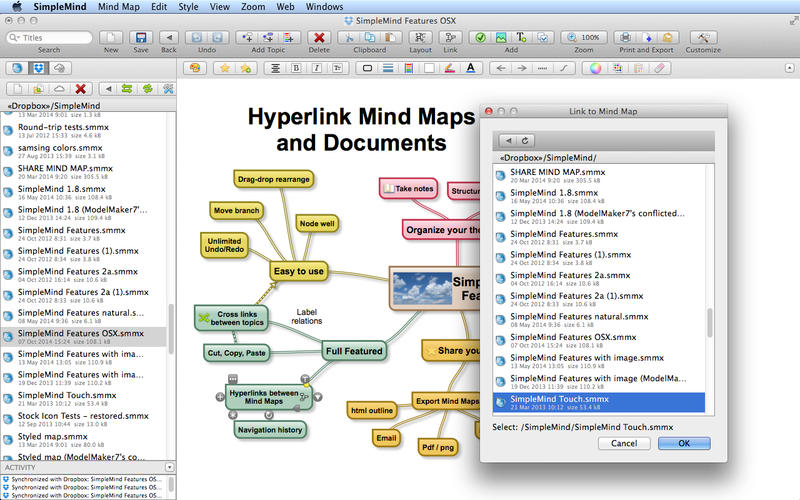Click the Cancel button in dialog

tap(623, 443)
